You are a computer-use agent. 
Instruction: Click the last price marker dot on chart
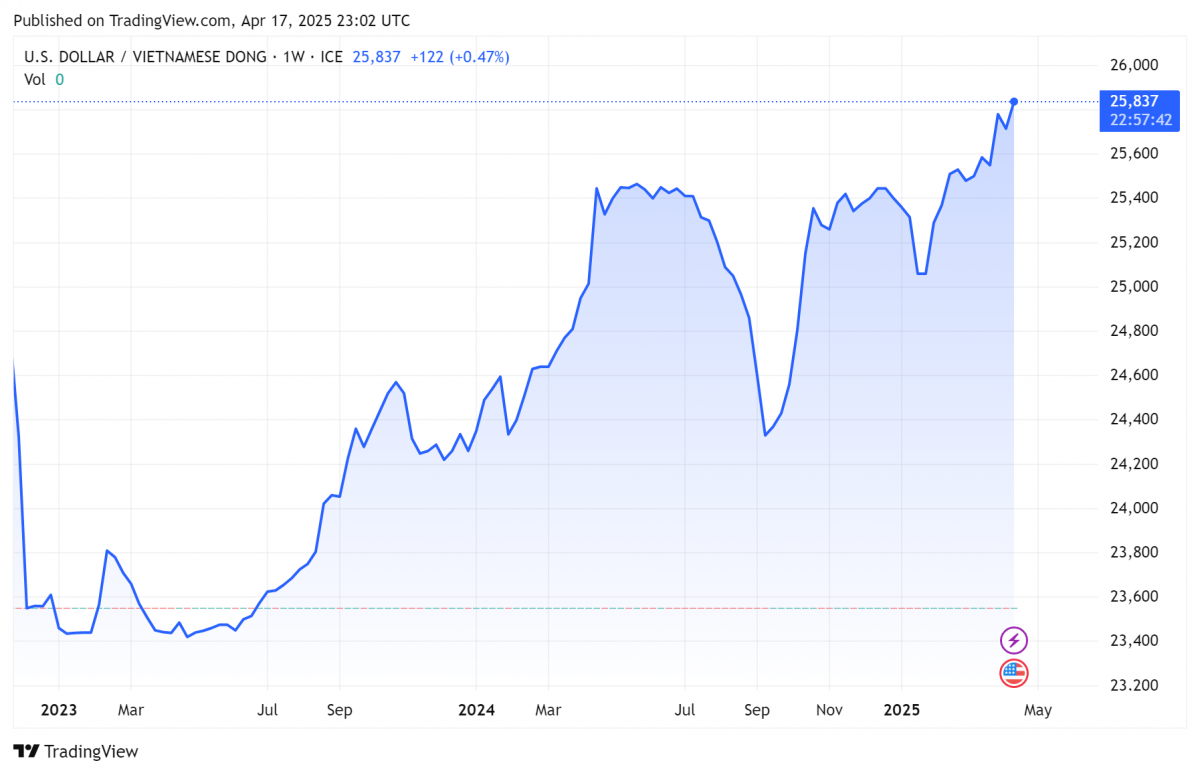(x=1013, y=101)
